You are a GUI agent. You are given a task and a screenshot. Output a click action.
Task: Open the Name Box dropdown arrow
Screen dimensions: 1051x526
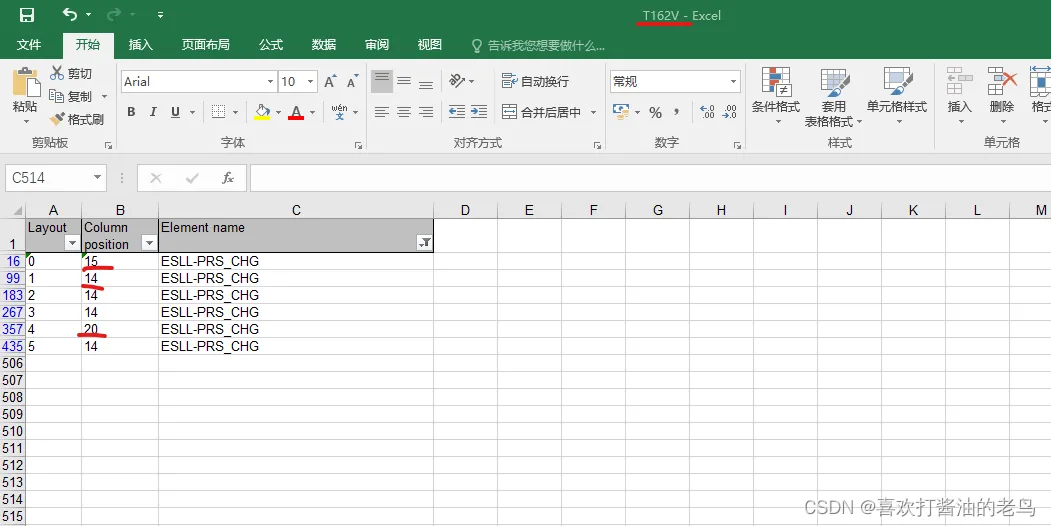97,178
